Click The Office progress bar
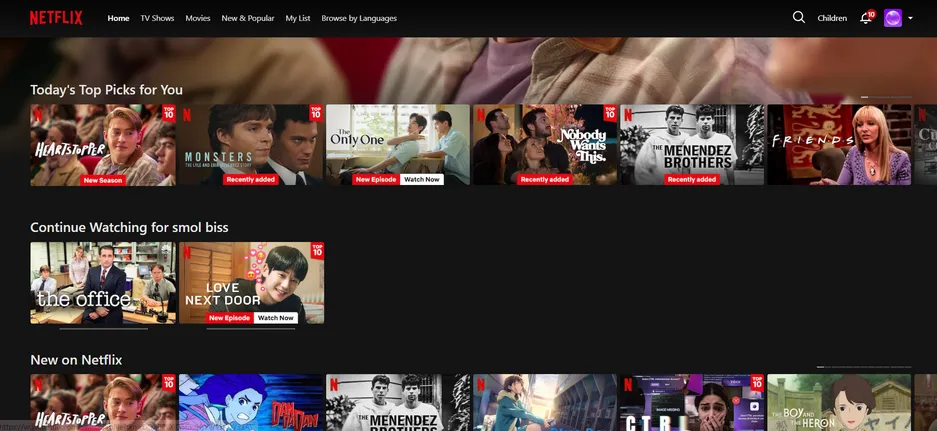Viewport: 937px width, 431px height. [103, 328]
